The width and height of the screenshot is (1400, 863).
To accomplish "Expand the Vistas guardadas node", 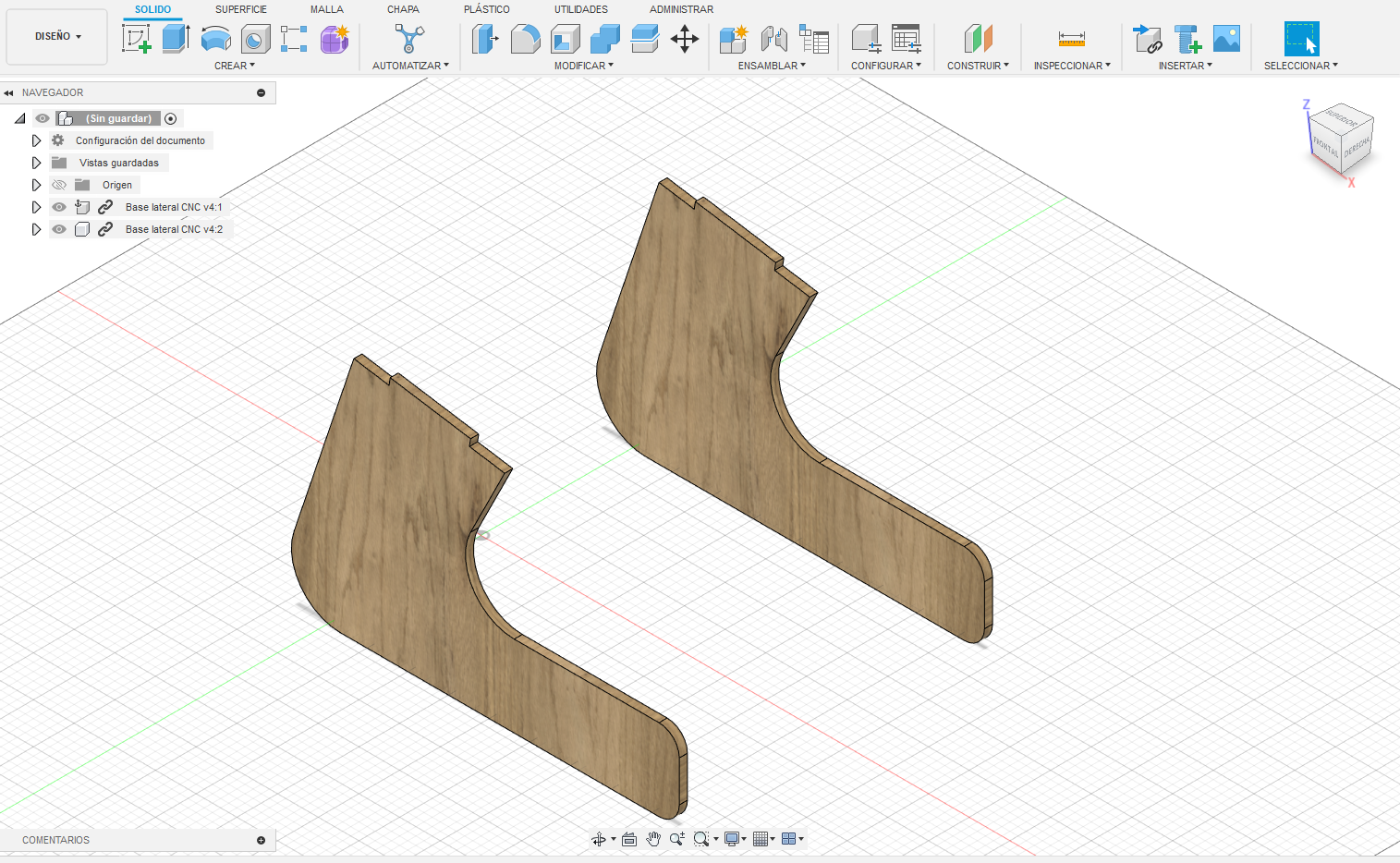I will tap(36, 163).
